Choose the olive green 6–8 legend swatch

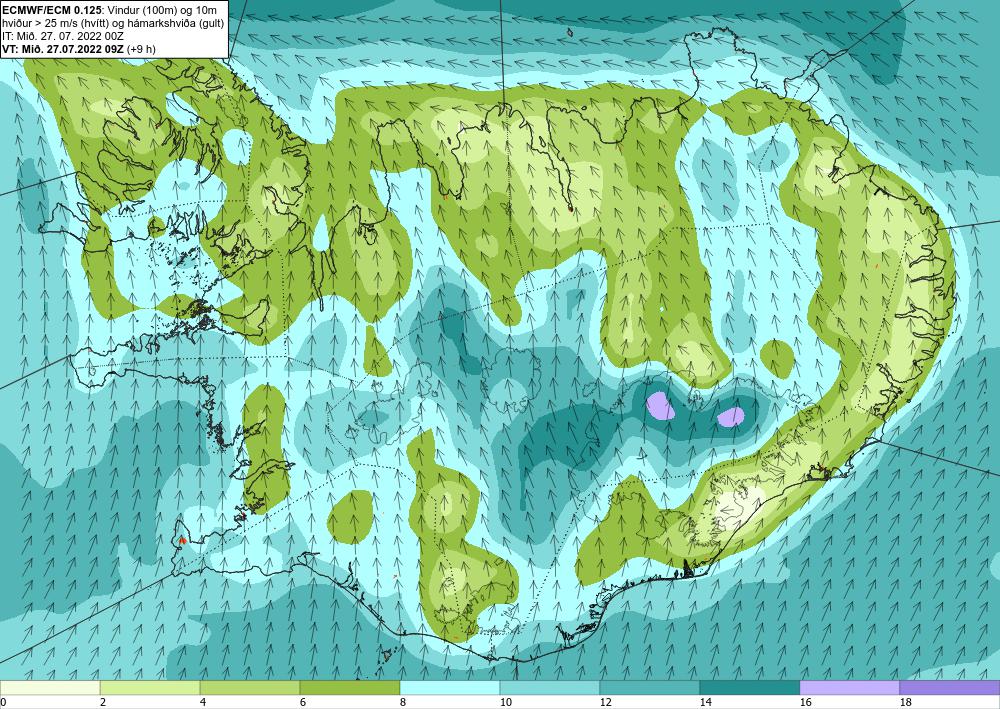coord(349,688)
